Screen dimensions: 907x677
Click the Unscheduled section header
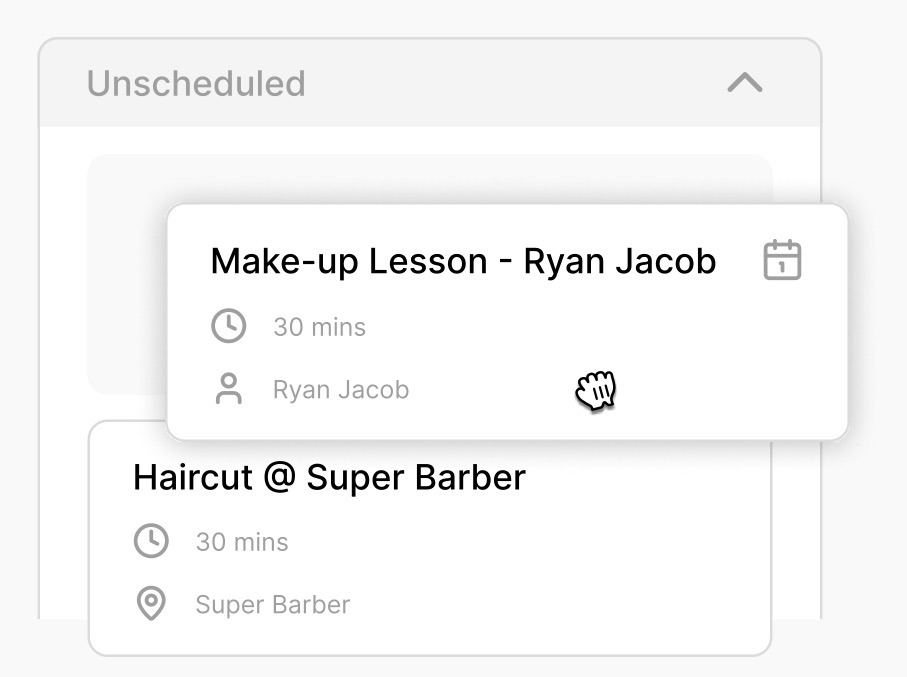click(x=196, y=84)
